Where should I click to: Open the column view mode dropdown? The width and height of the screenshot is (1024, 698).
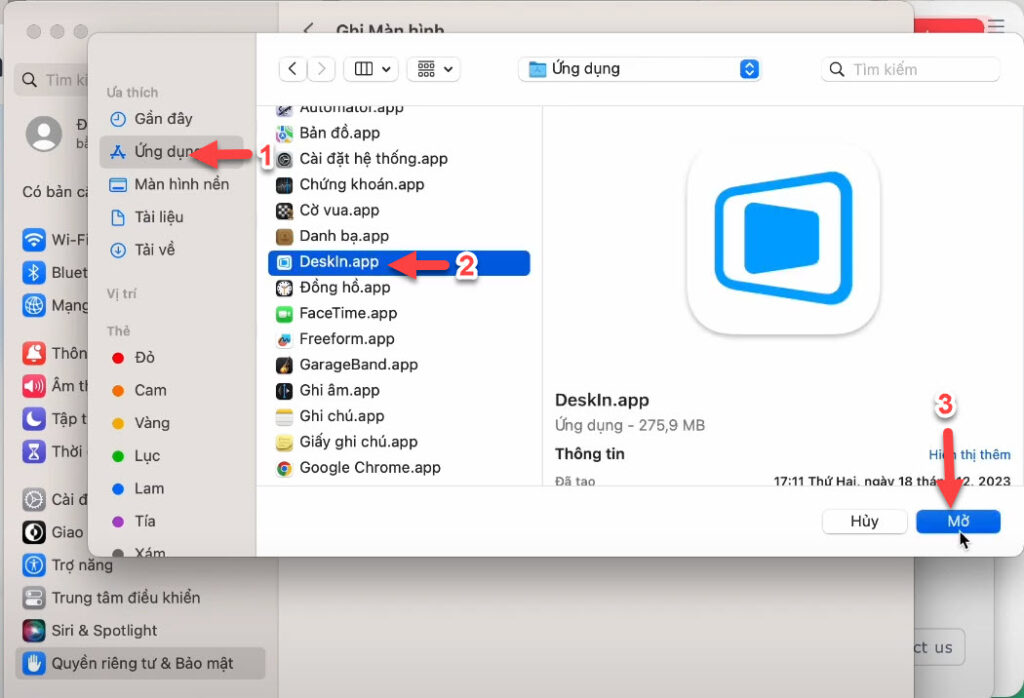(x=371, y=69)
